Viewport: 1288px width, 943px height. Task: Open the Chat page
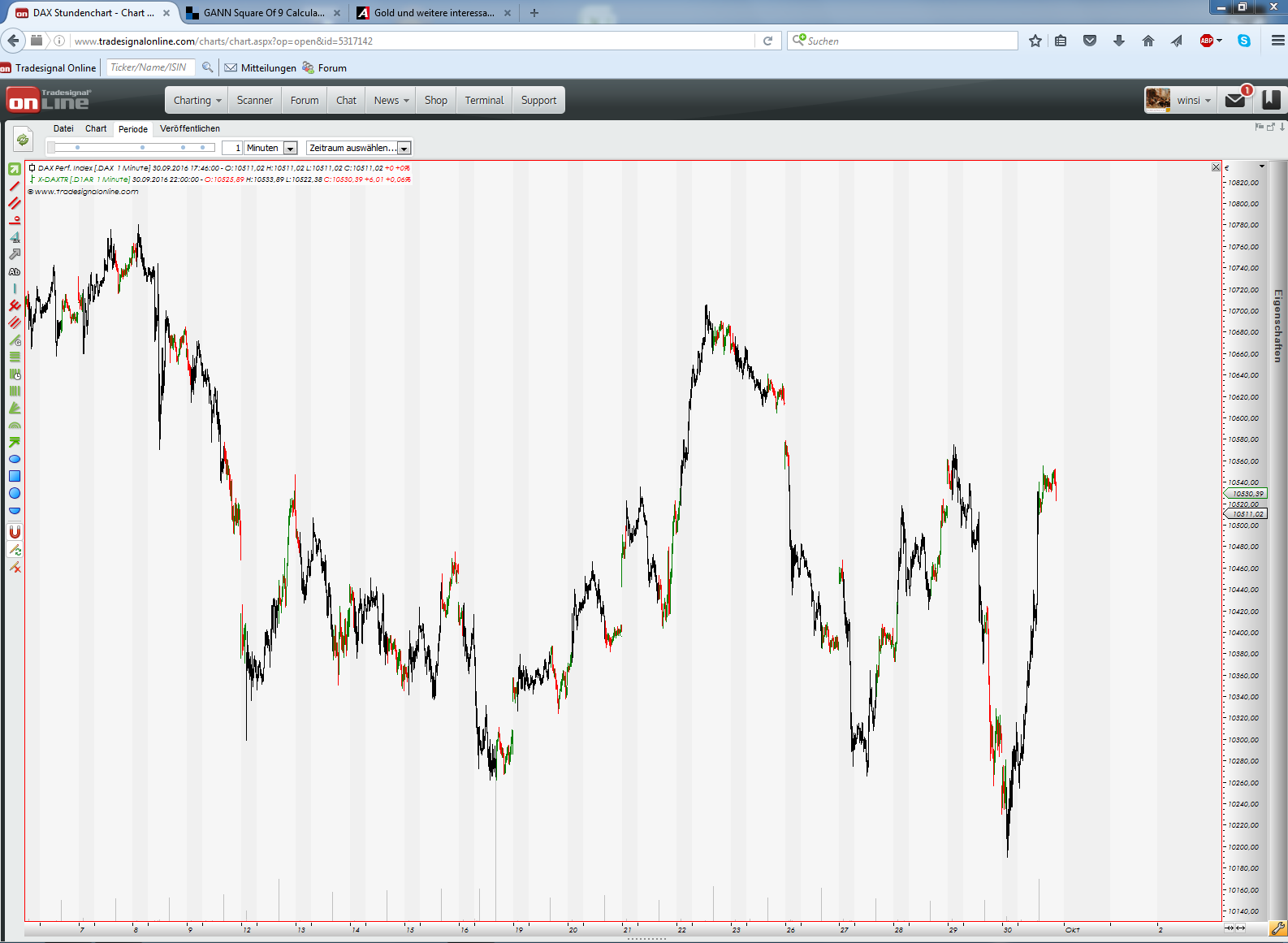[x=346, y=101]
